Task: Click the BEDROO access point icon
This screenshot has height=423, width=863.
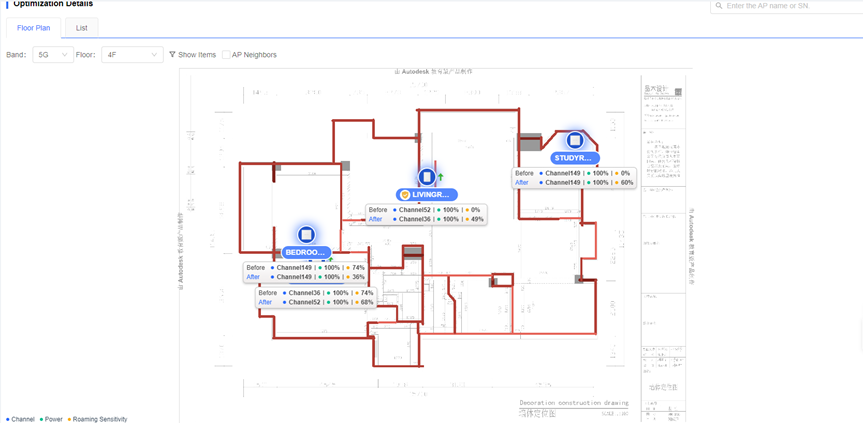Action: click(306, 234)
